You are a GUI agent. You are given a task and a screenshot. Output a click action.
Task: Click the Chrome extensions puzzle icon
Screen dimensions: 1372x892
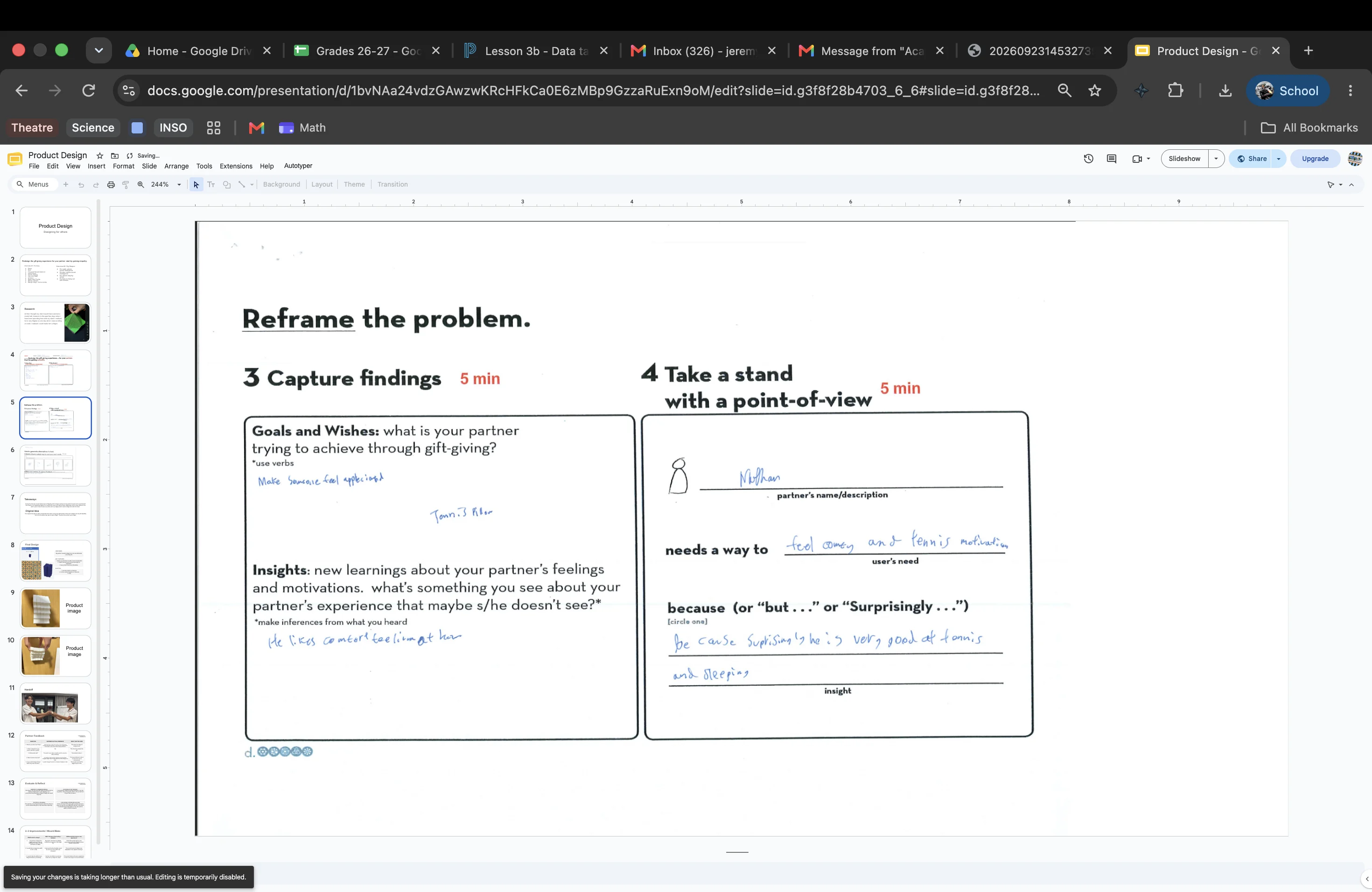tap(1175, 91)
